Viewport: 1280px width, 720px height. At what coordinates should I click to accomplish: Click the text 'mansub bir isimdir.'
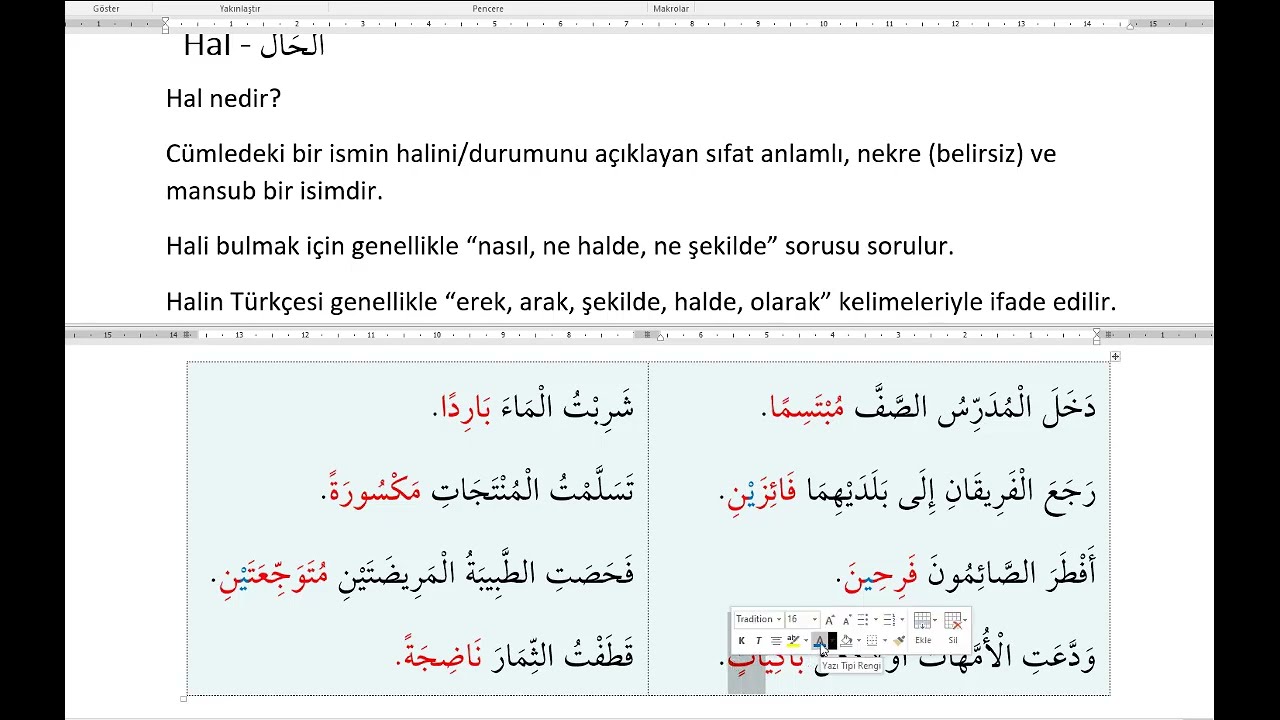click(274, 190)
